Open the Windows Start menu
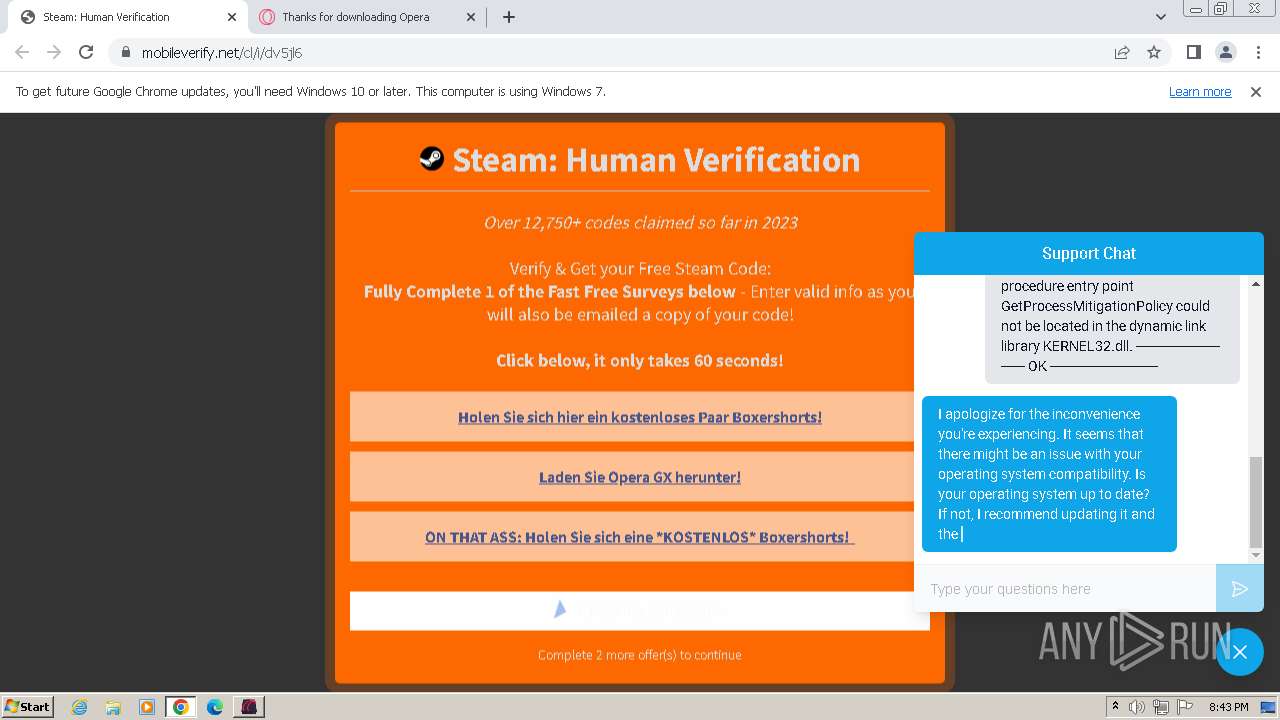 [x=28, y=706]
